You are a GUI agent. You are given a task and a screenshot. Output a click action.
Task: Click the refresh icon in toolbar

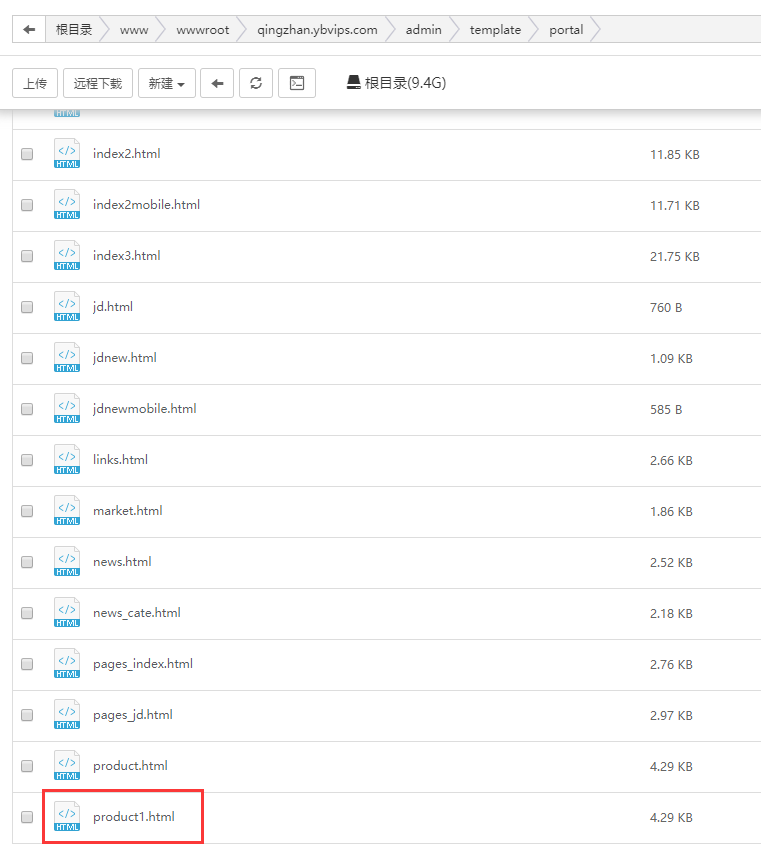coord(256,83)
